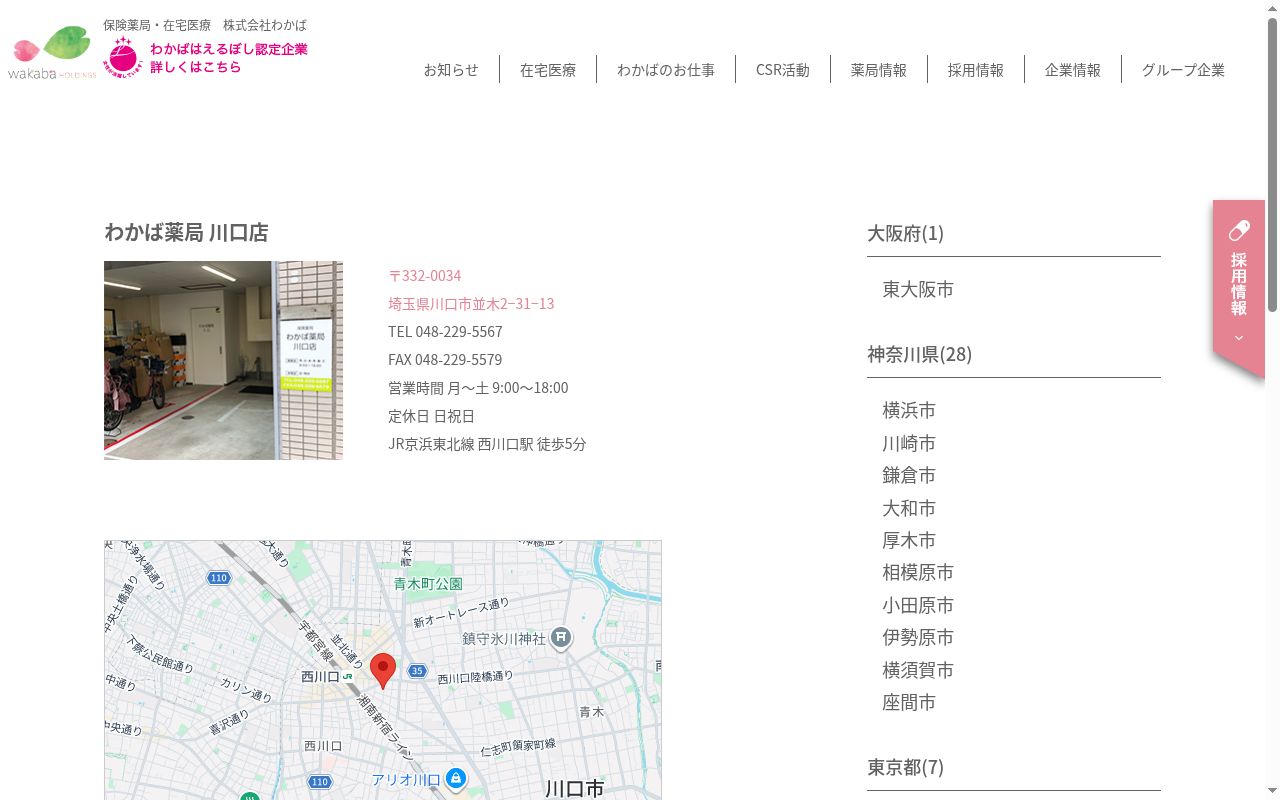Open the 企業情報 menu item
Viewport: 1280px width, 800px height.
pos(1073,70)
